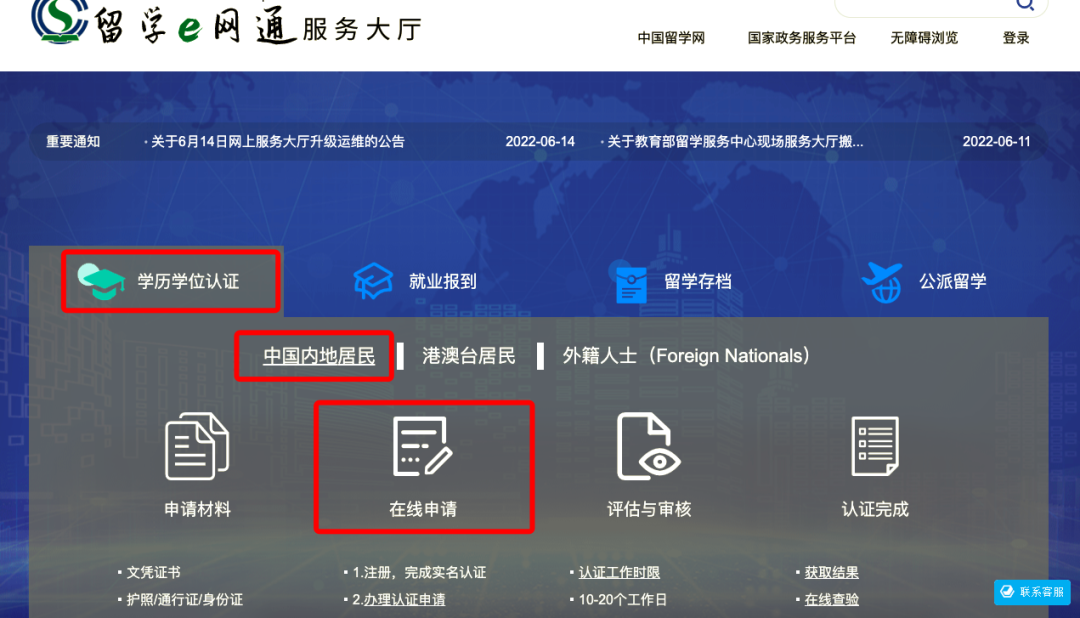The image size is (1080, 618).
Task: Open the 学历学位认证 tab
Action: point(171,281)
